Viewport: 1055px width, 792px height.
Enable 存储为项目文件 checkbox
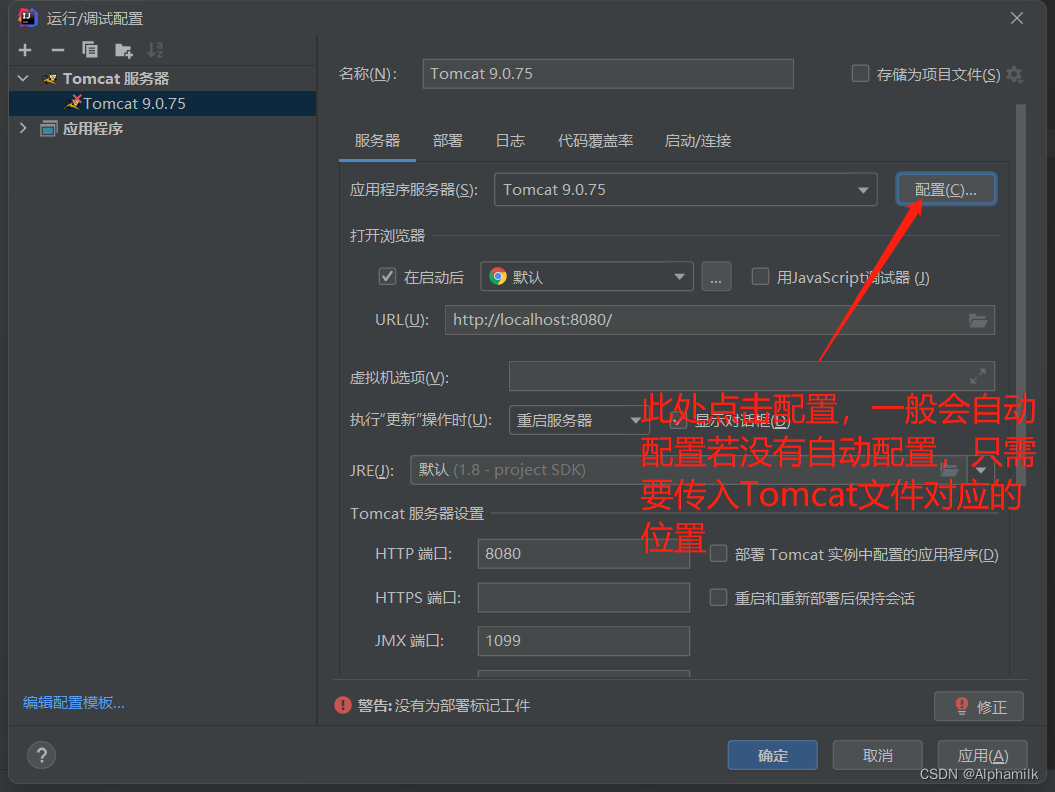tap(860, 73)
